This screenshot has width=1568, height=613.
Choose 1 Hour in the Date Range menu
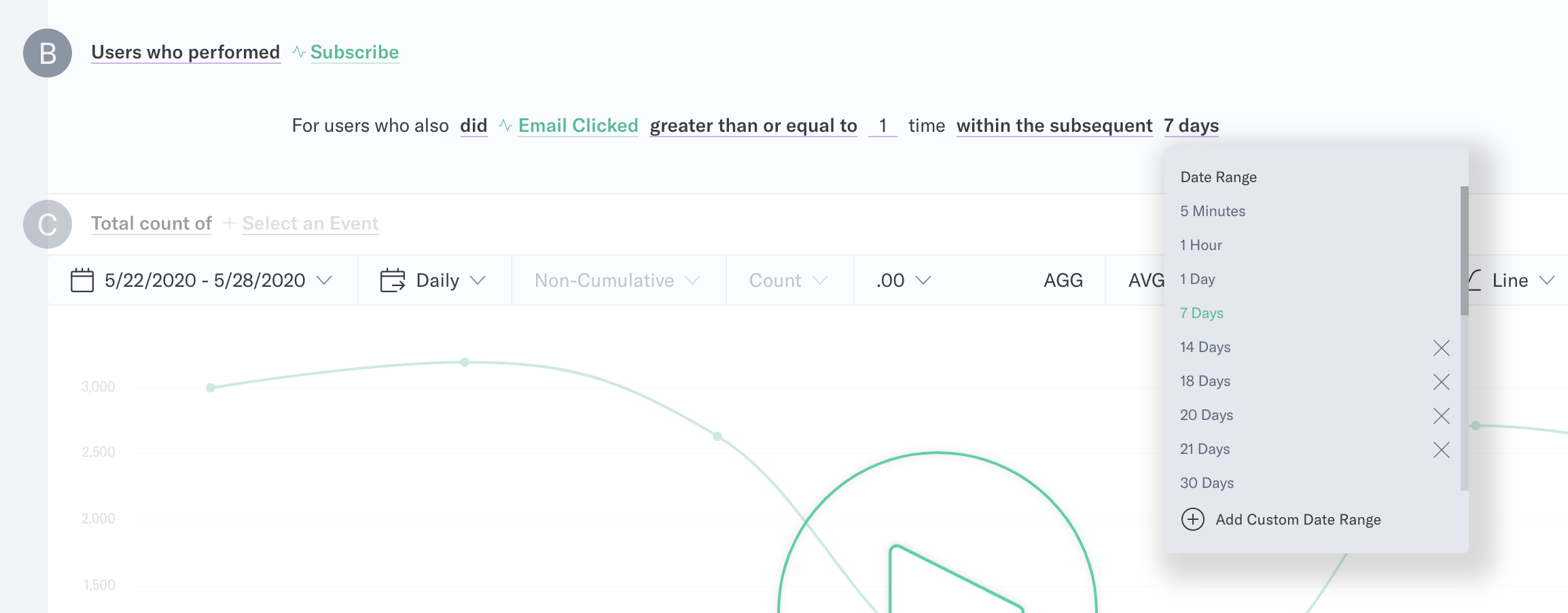pyautogui.click(x=1200, y=245)
